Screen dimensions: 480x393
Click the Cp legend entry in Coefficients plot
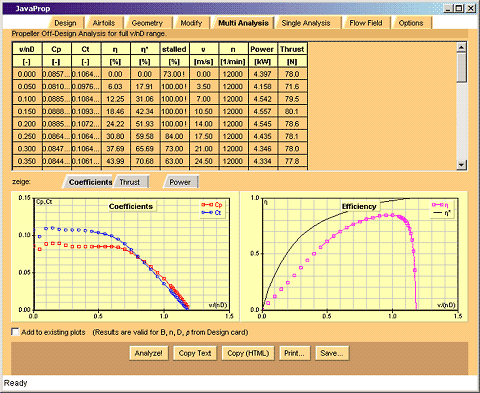click(x=211, y=205)
